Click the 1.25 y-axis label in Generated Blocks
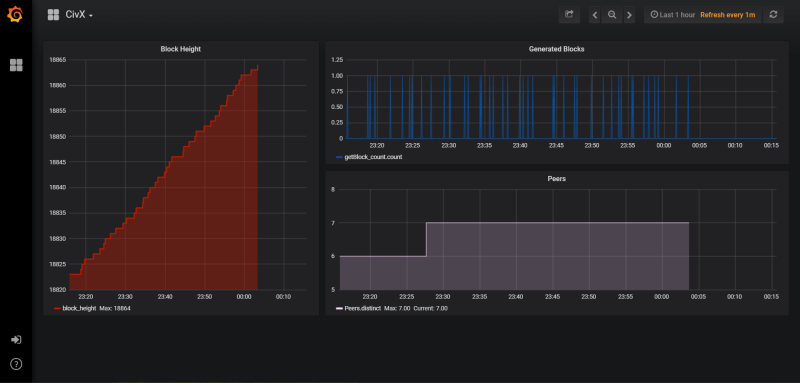The width and height of the screenshot is (800, 383). pos(338,60)
